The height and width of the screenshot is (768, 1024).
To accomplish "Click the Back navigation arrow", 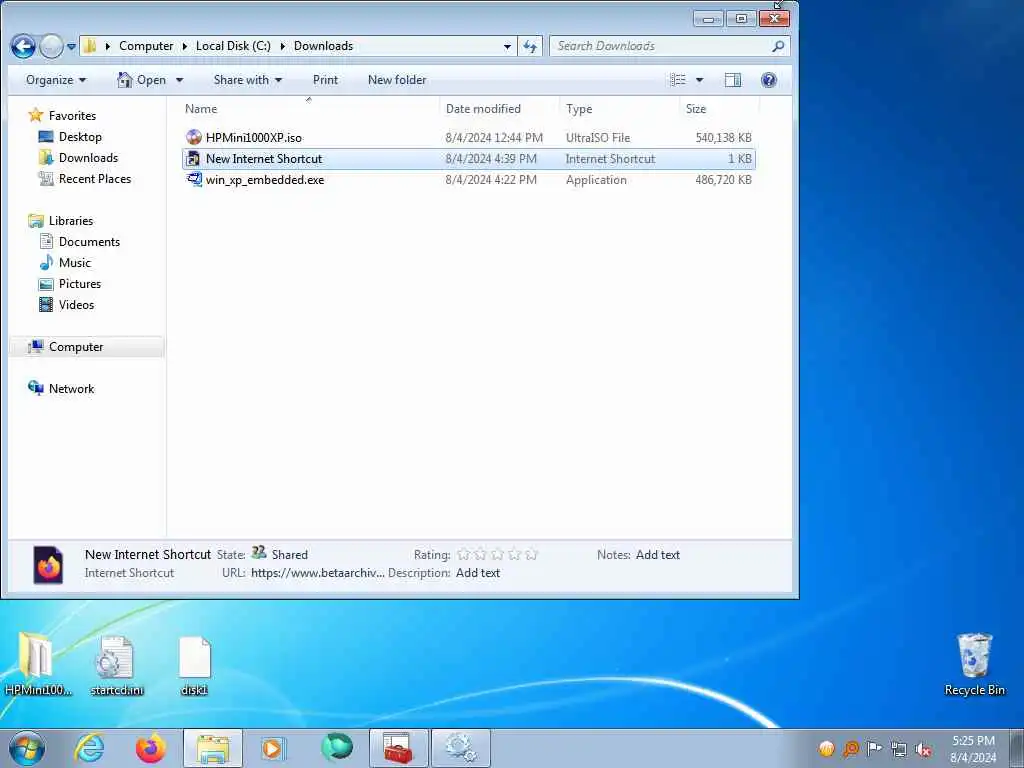I will pyautogui.click(x=23, y=46).
